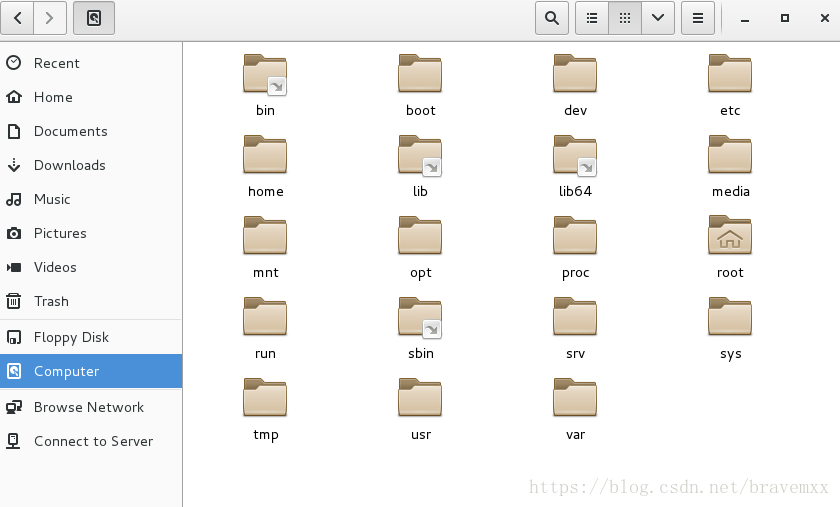Select the proc folder icon
Screen dimensions: 840x507
[x=575, y=235]
